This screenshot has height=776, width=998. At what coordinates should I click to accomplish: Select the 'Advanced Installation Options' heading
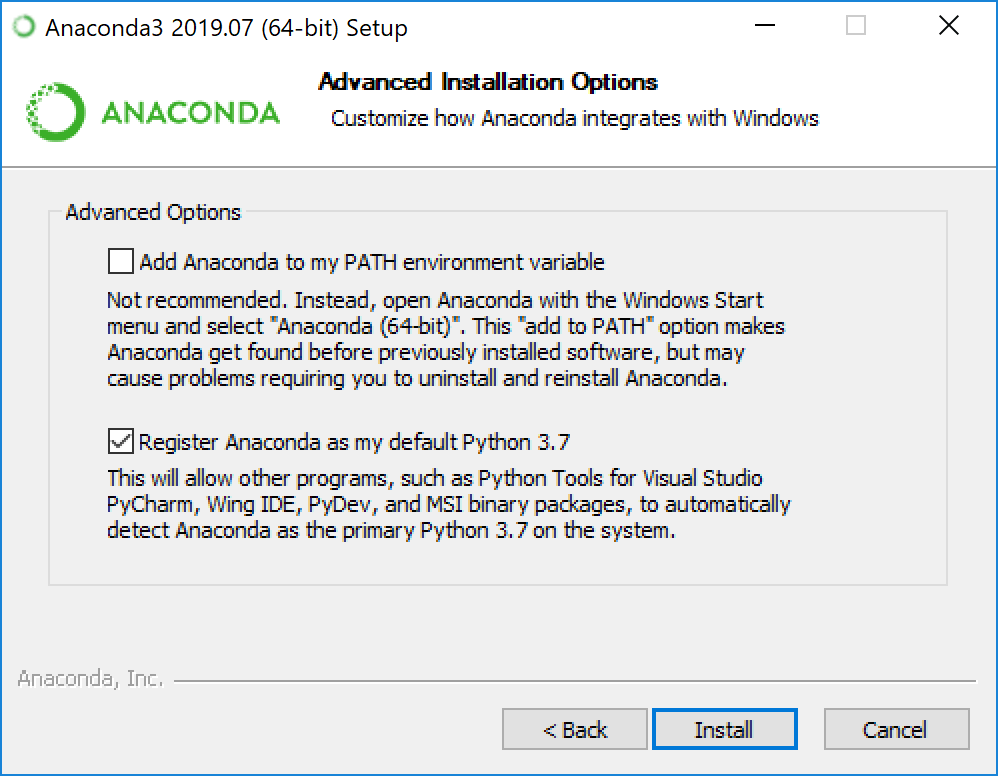pos(487,82)
